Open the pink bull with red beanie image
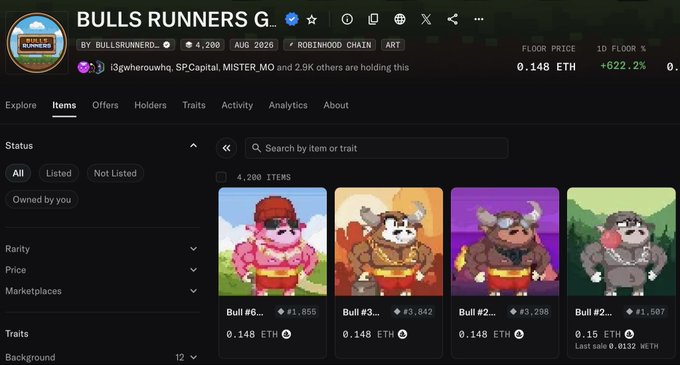The height and width of the screenshot is (365, 680). pos(273,241)
